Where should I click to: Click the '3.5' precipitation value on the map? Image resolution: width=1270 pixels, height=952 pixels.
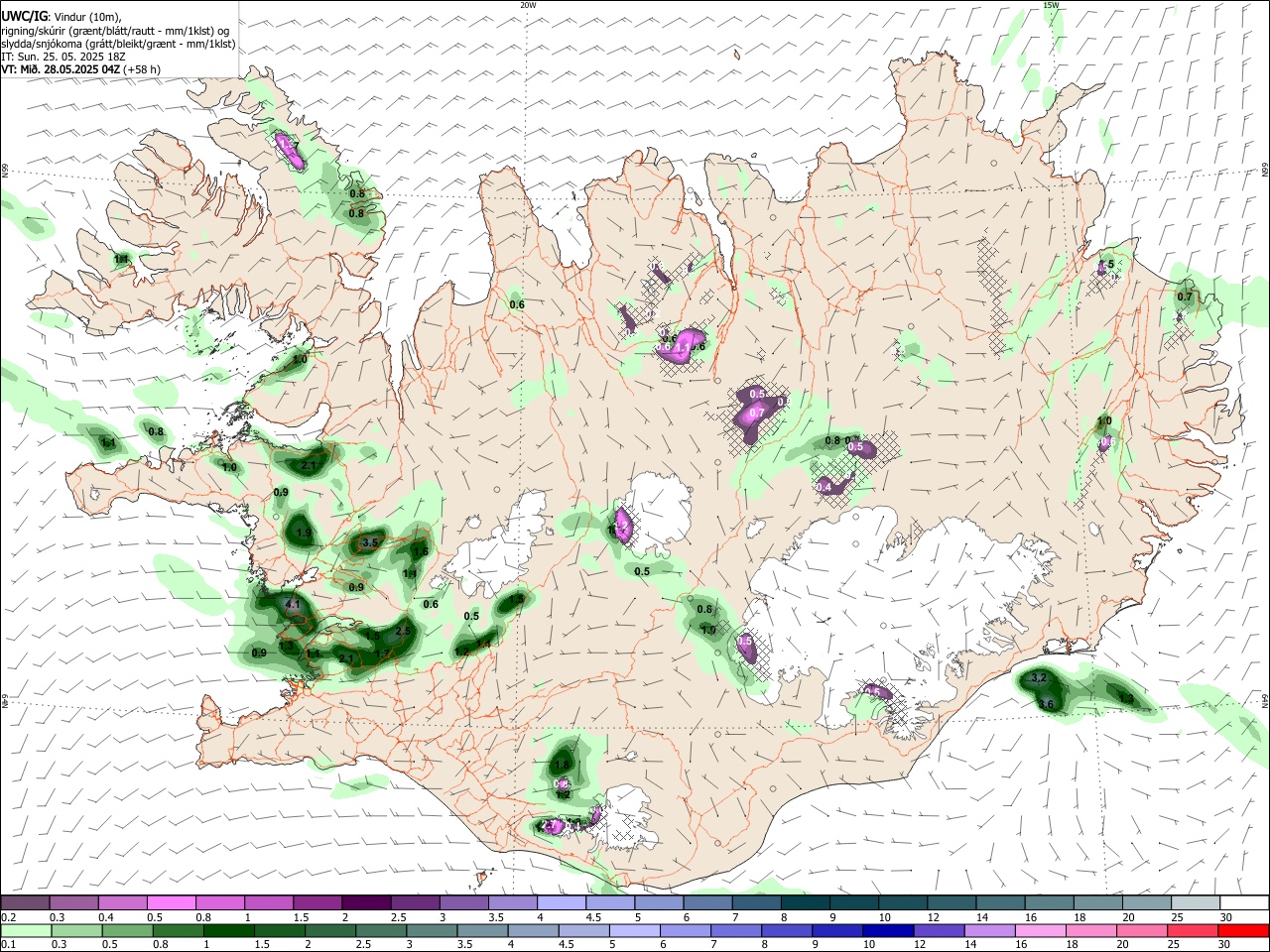pos(370,542)
